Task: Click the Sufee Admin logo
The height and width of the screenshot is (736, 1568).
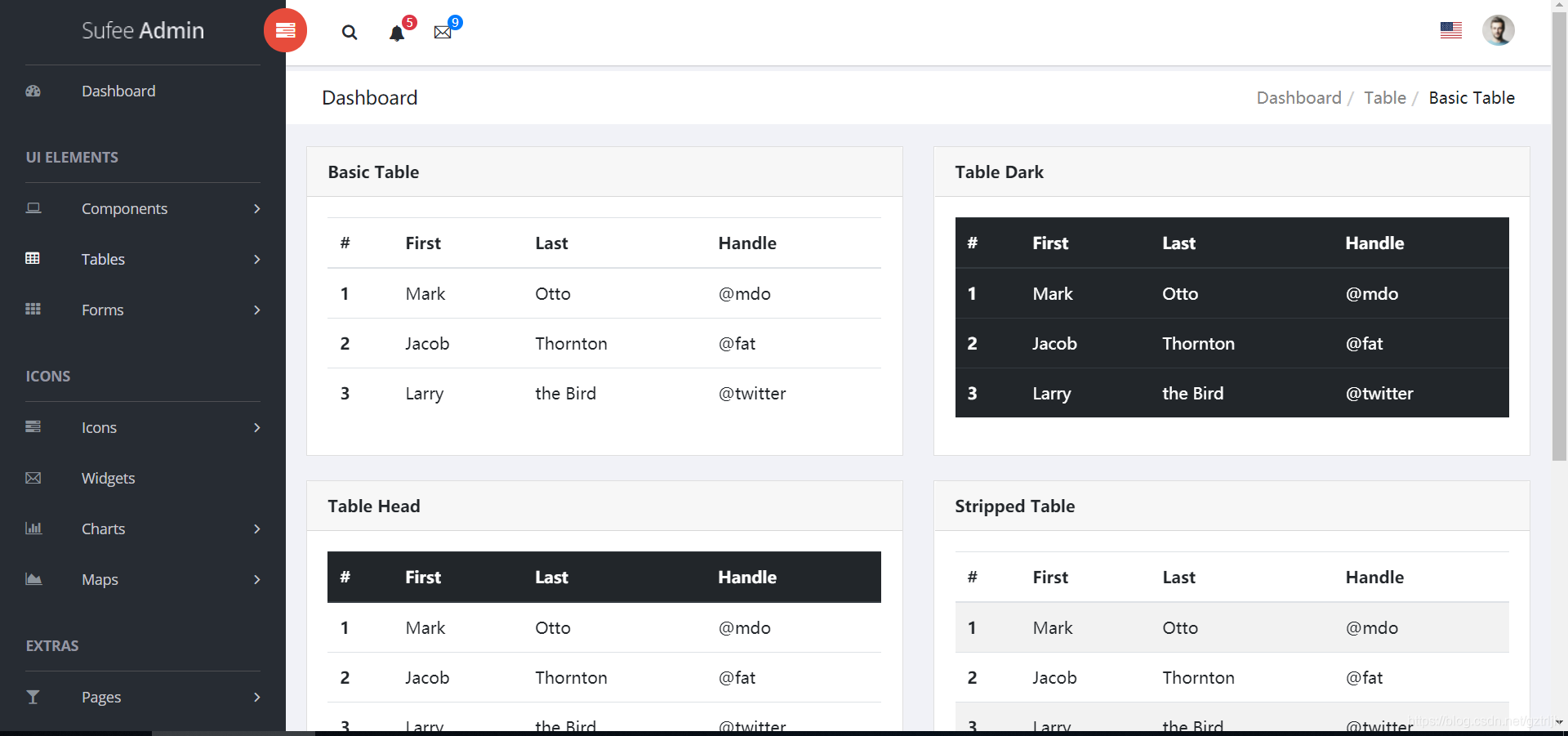Action: click(143, 30)
